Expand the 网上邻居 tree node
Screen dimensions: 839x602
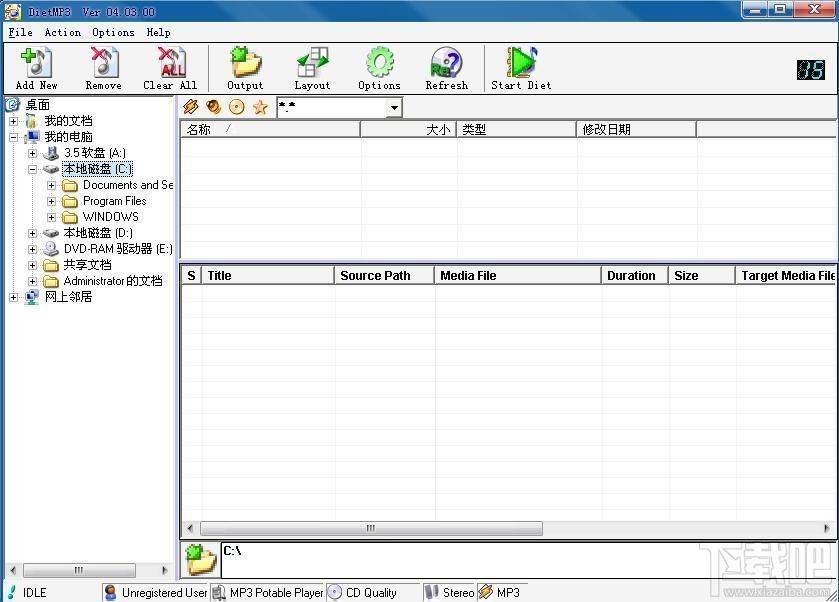coord(13,298)
